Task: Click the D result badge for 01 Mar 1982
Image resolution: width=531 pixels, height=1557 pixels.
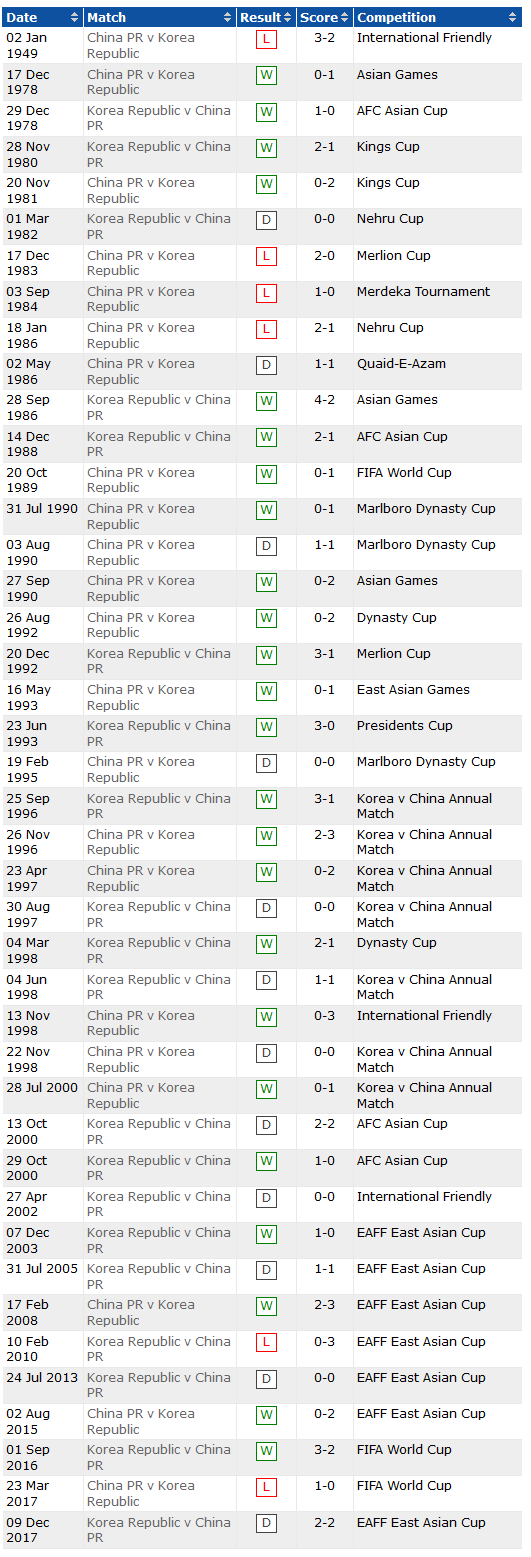Action: 266,221
